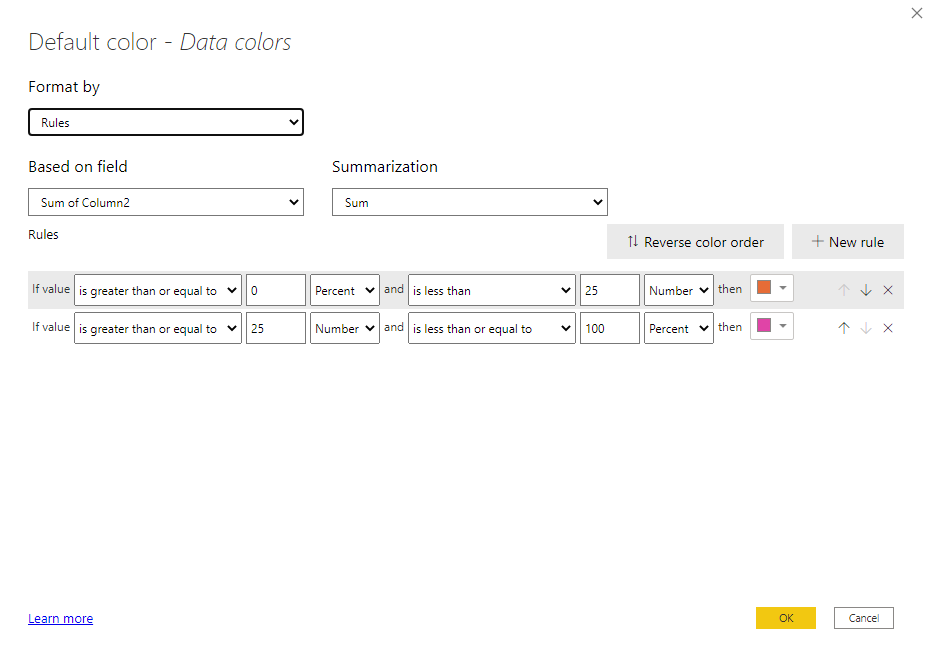Move the first rule down
932x657 pixels.
pyautogui.click(x=865, y=290)
